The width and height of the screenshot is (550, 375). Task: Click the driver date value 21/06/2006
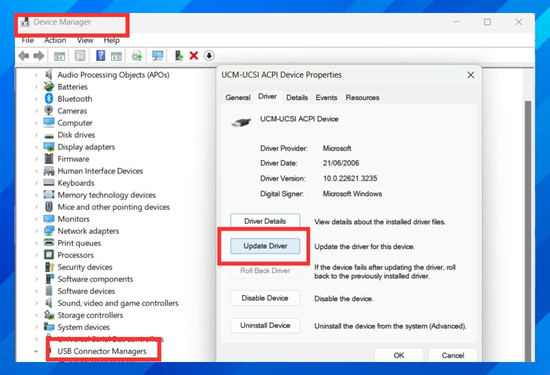(x=341, y=163)
